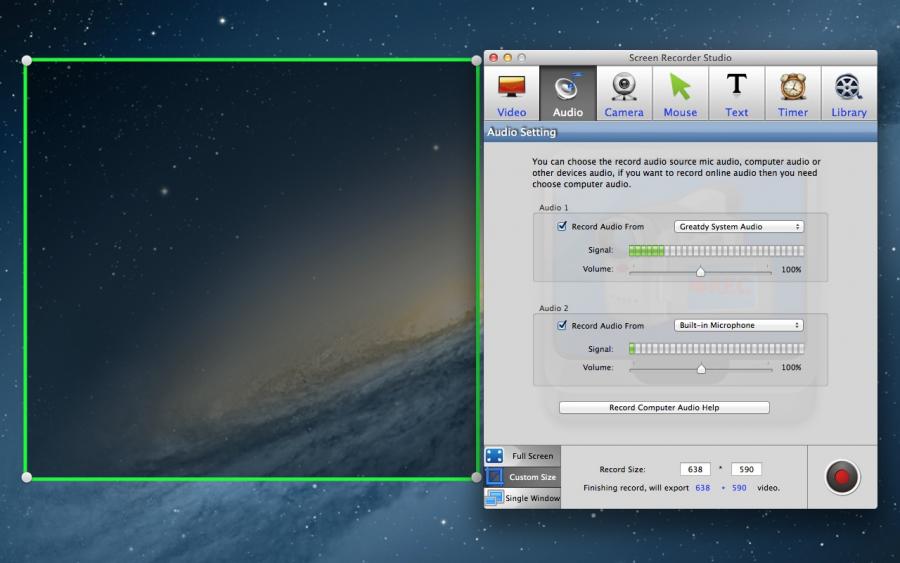Choose Single Window recording mode
The image size is (900, 563).
522,498
